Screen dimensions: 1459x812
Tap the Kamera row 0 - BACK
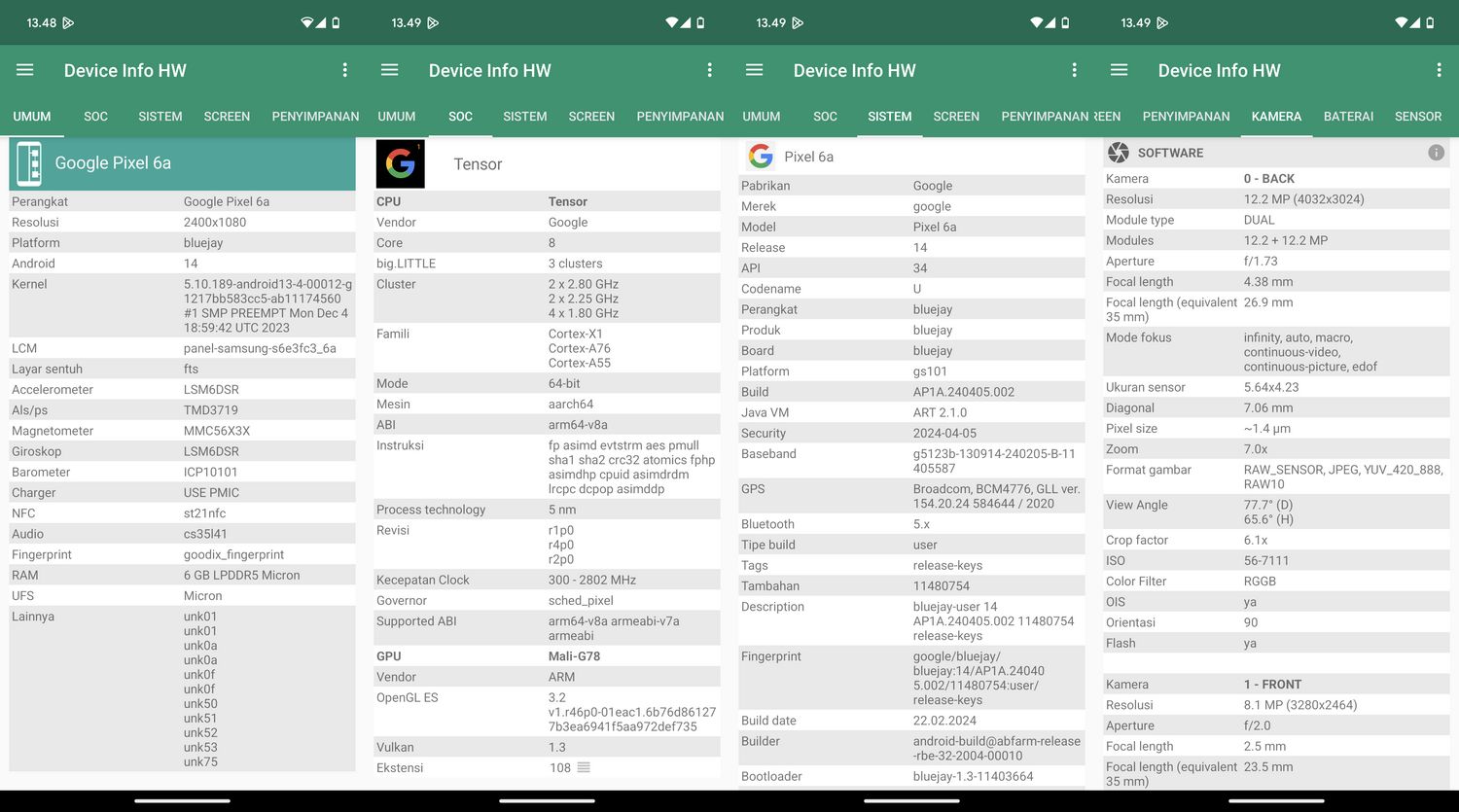1276,179
